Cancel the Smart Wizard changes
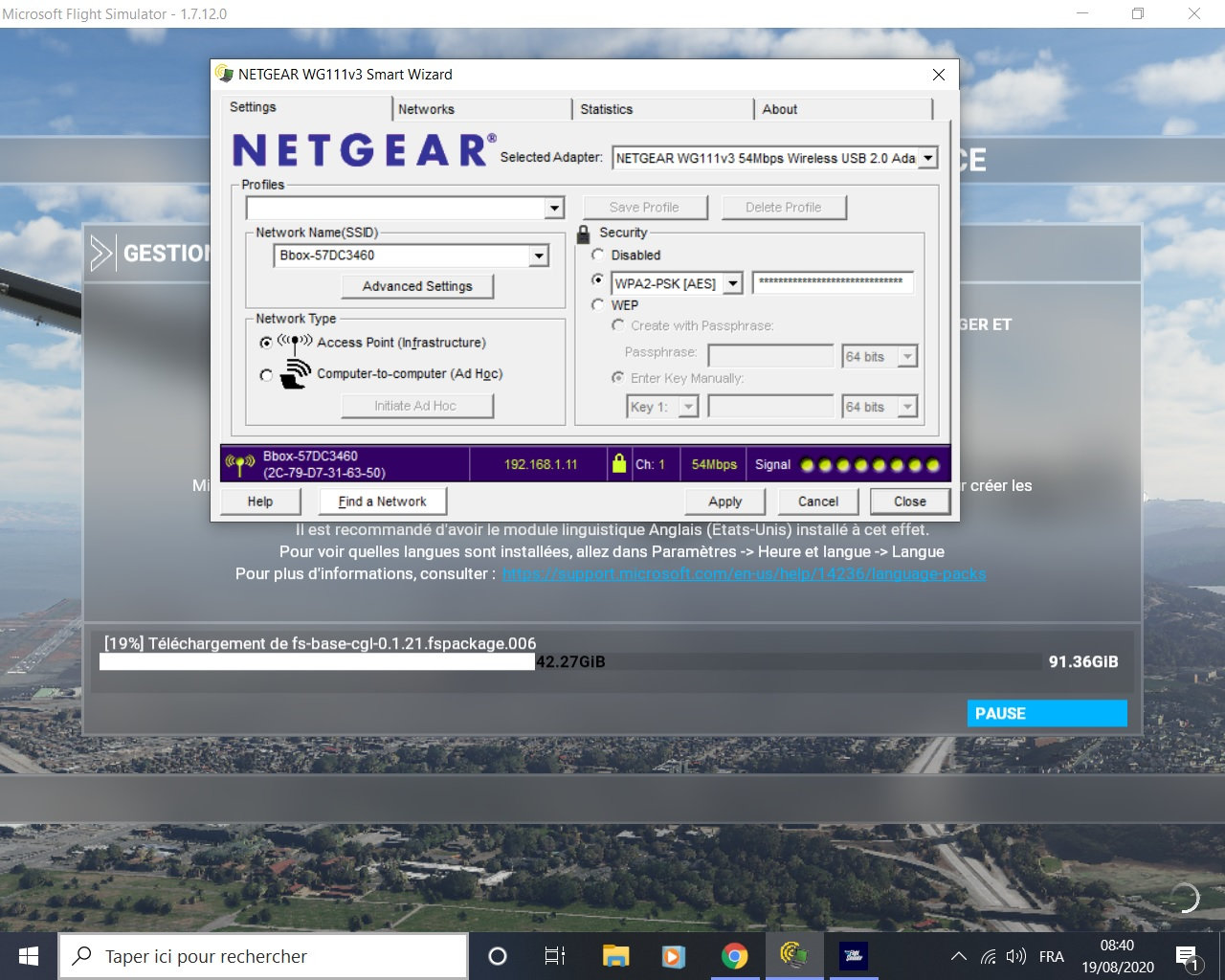The height and width of the screenshot is (980, 1225). (818, 501)
